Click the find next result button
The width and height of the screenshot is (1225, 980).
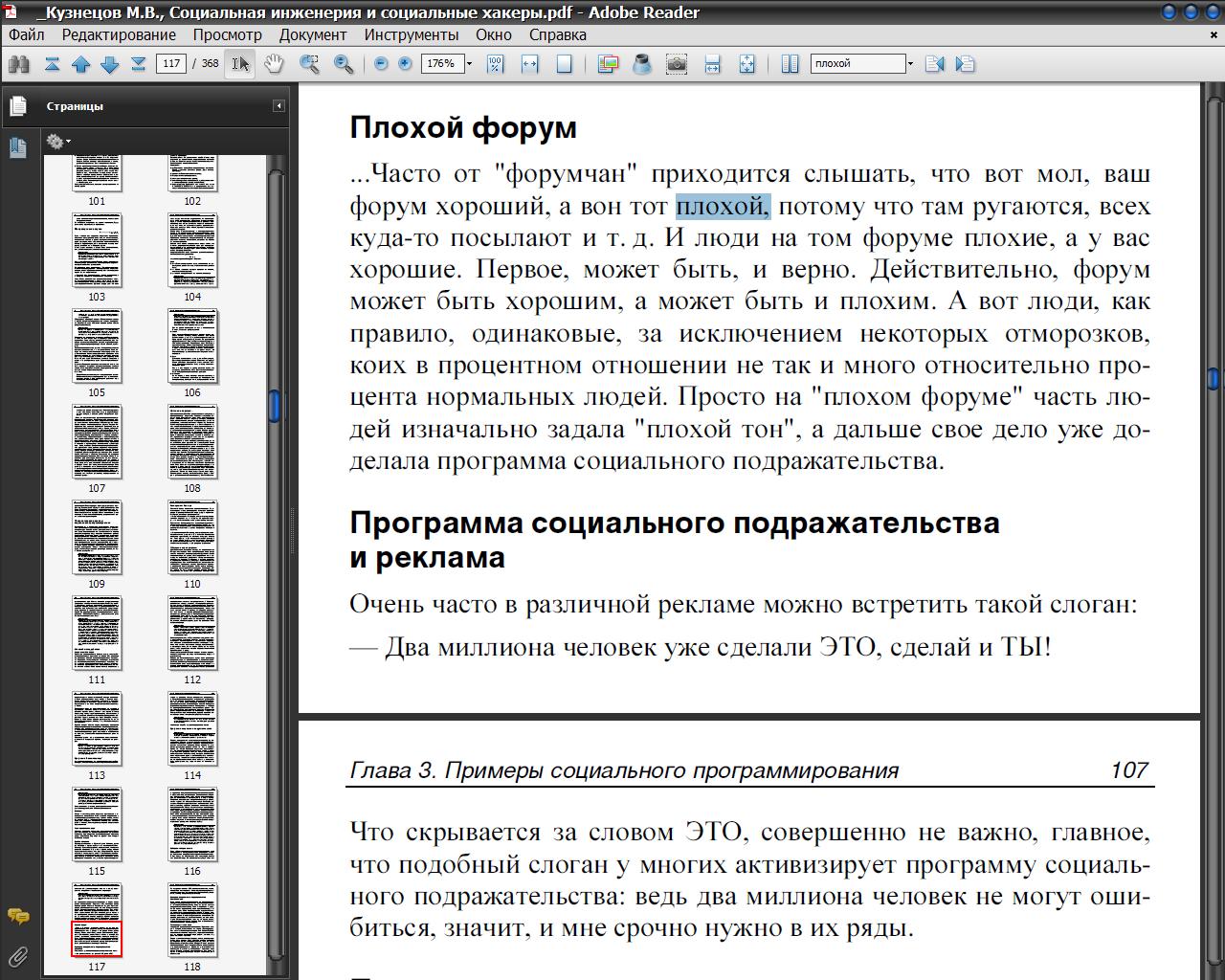tap(965, 64)
